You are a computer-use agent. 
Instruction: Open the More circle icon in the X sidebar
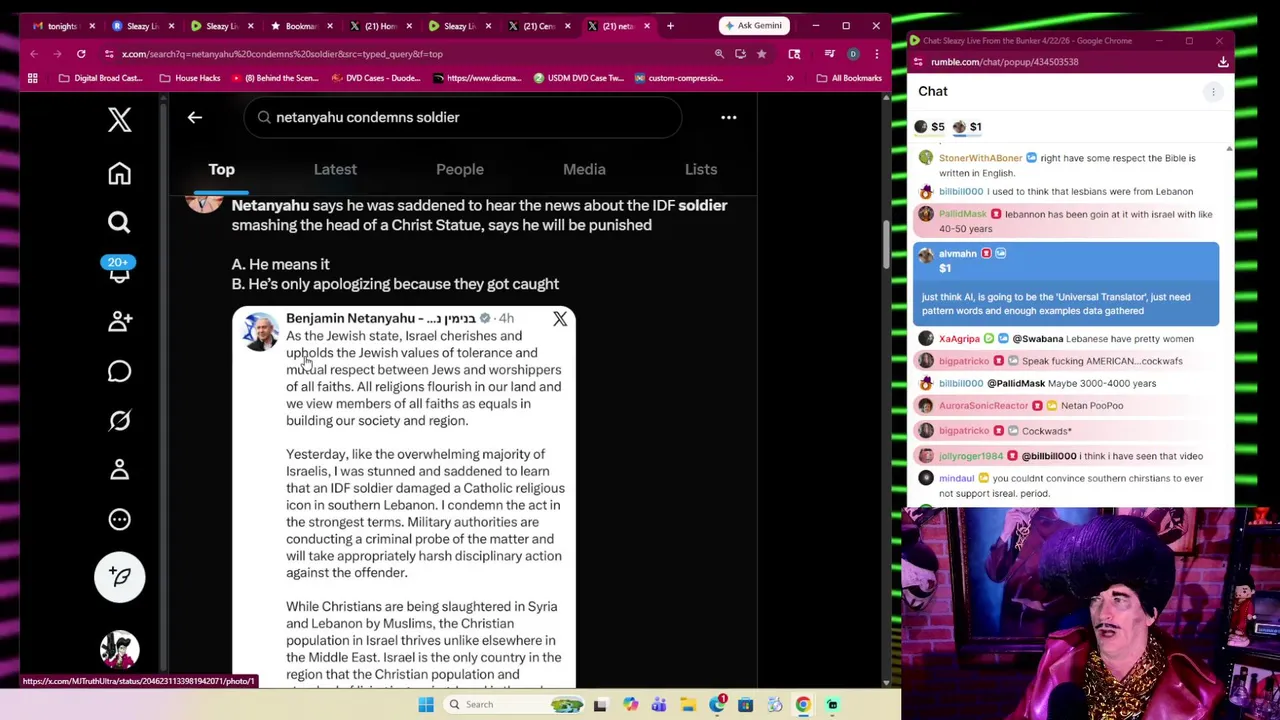tap(120, 519)
